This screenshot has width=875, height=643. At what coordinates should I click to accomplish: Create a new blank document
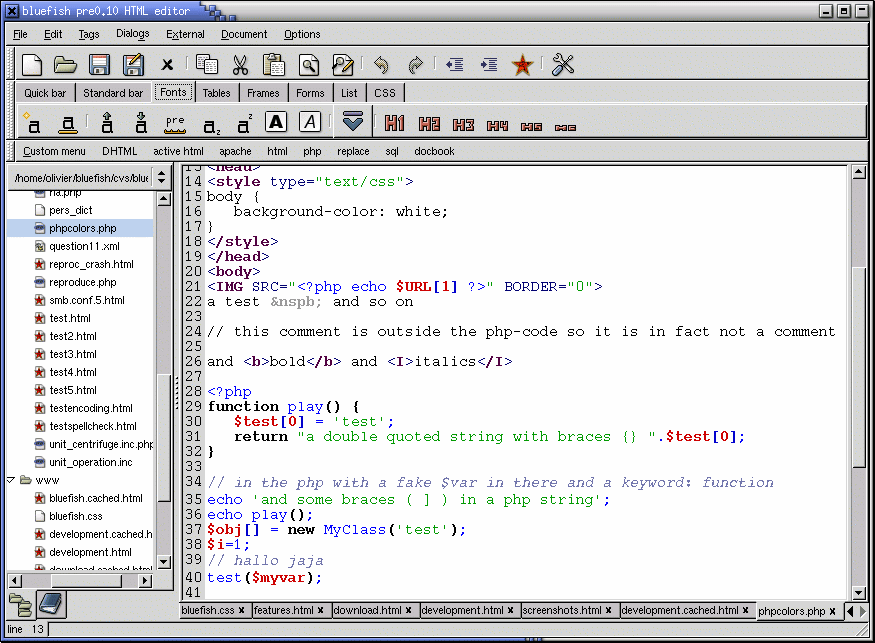[x=32, y=65]
